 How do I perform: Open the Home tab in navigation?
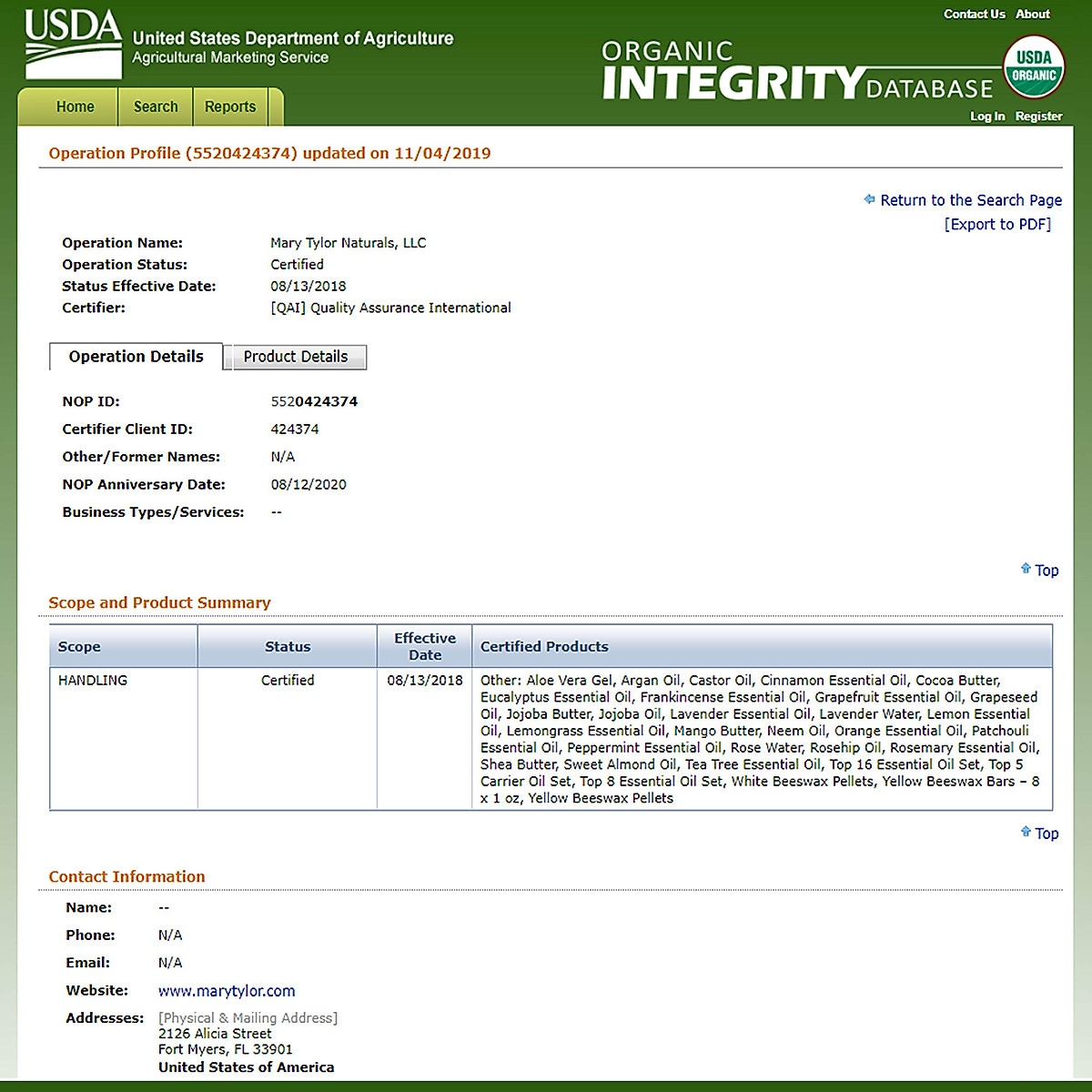coord(75,106)
